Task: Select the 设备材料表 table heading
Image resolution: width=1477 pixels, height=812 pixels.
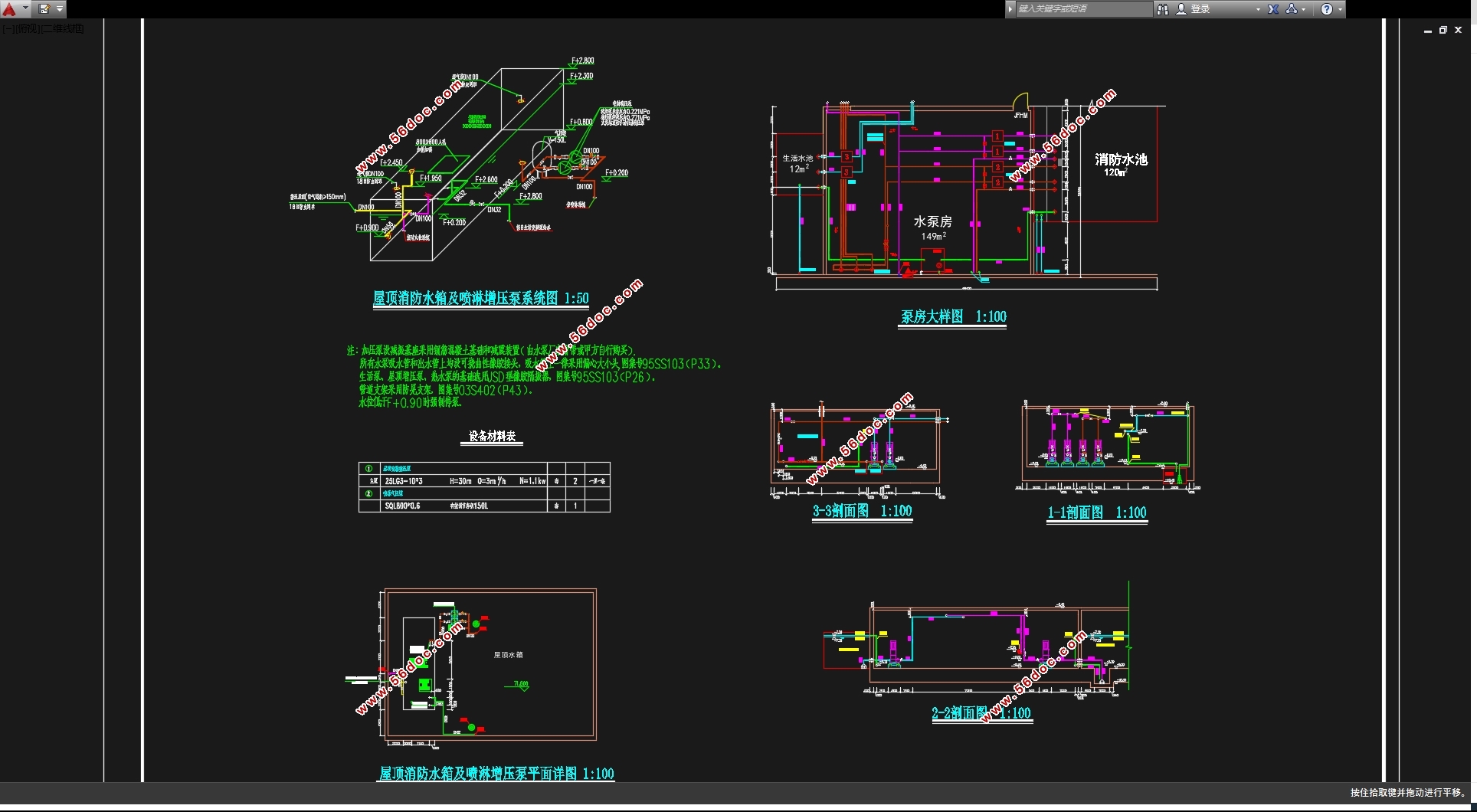Action: (x=492, y=436)
